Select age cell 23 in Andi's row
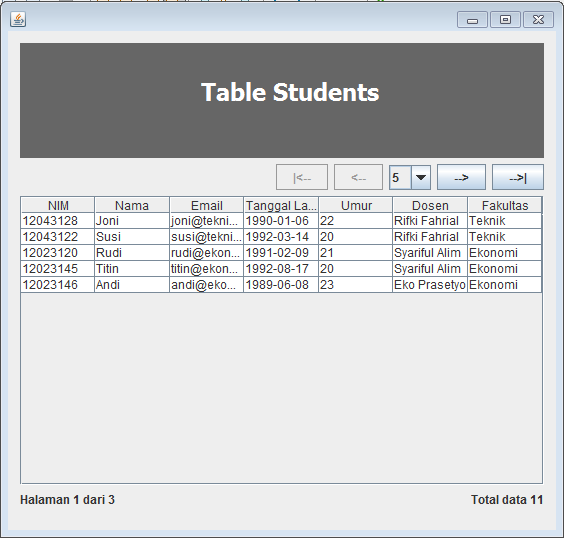 pyautogui.click(x=356, y=285)
